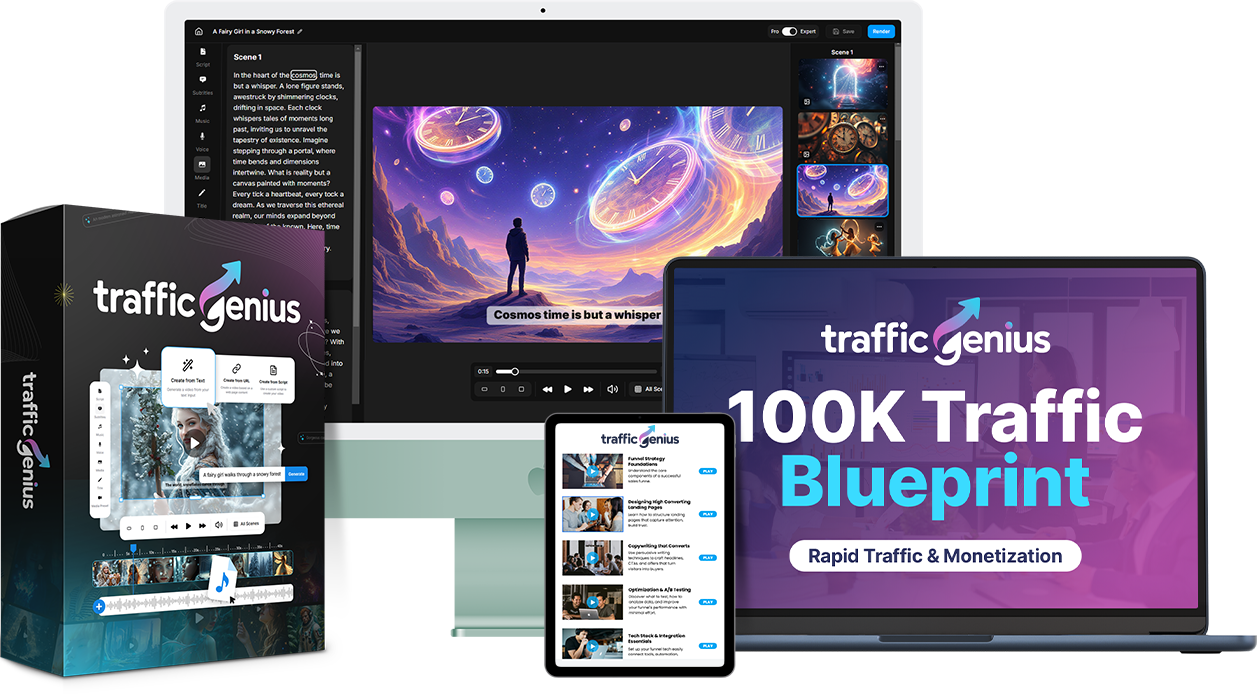Select the Voice panel icon
Viewport: 1257px width, 694px height.
click(203, 136)
